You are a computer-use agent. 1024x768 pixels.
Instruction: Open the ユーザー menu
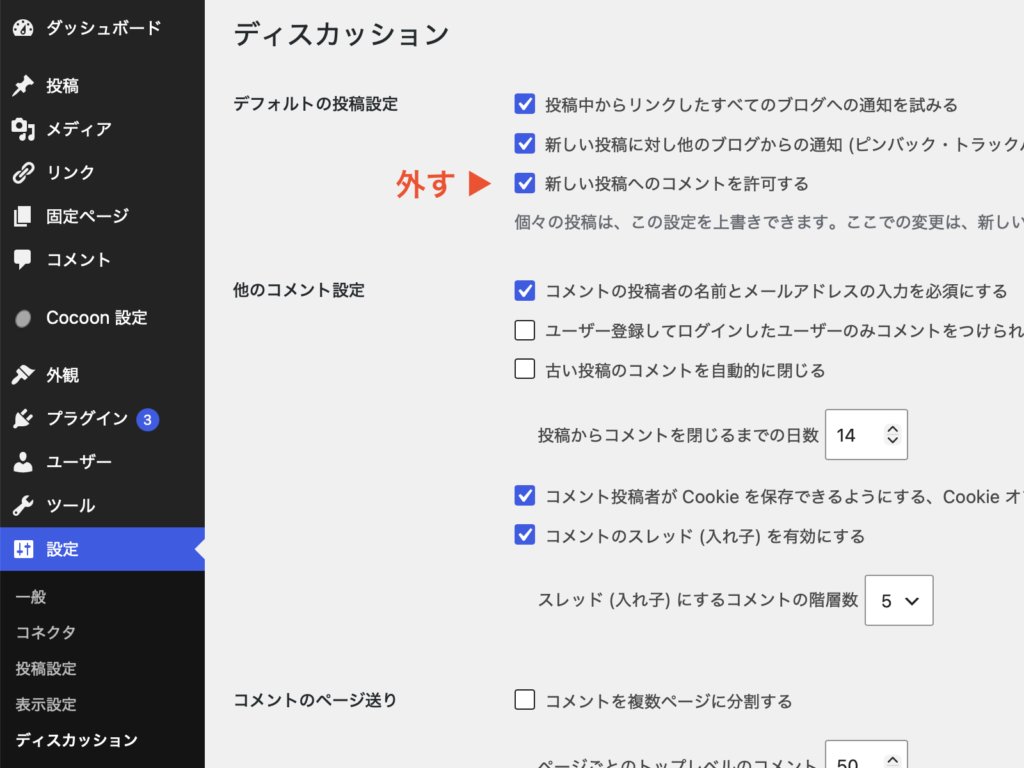tap(102, 462)
